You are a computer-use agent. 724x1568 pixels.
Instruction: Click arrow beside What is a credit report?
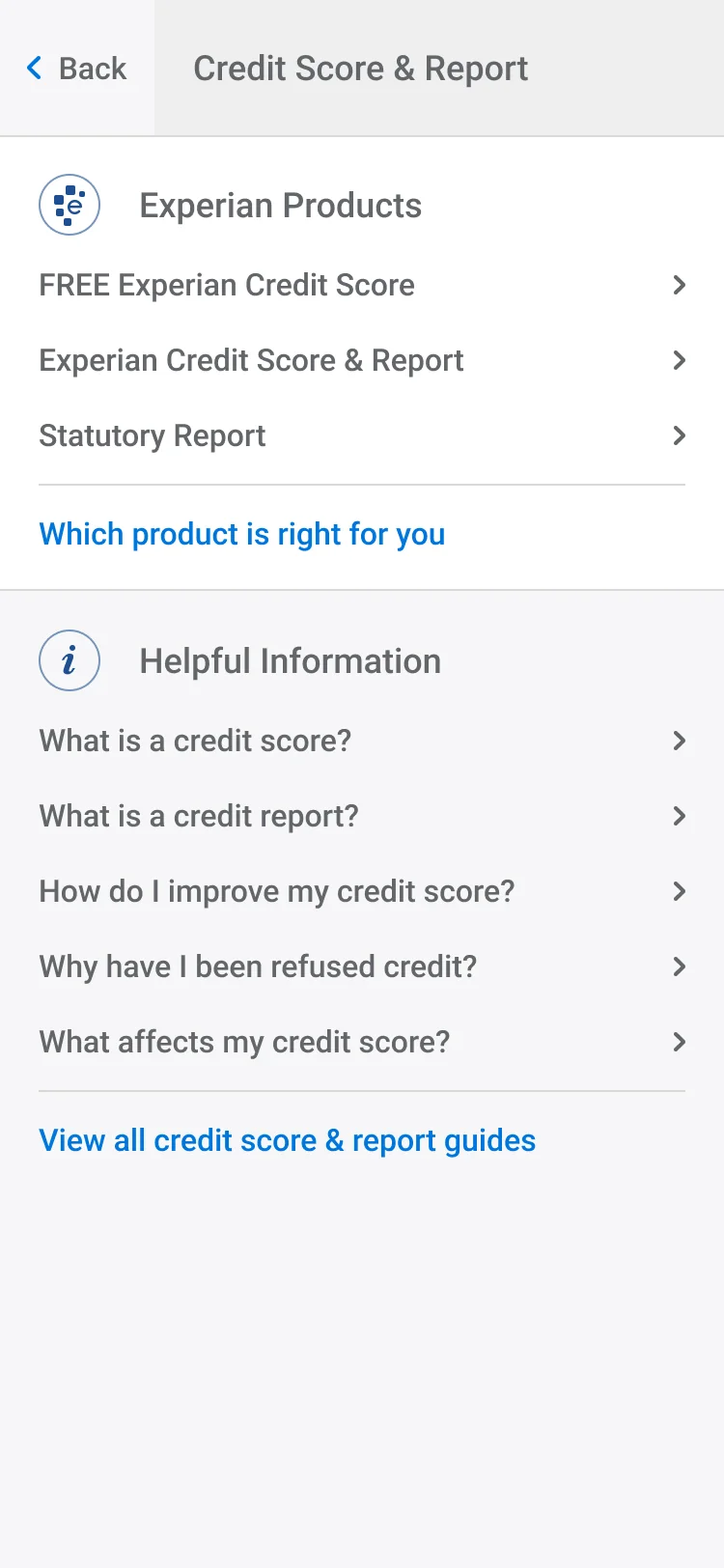(680, 816)
